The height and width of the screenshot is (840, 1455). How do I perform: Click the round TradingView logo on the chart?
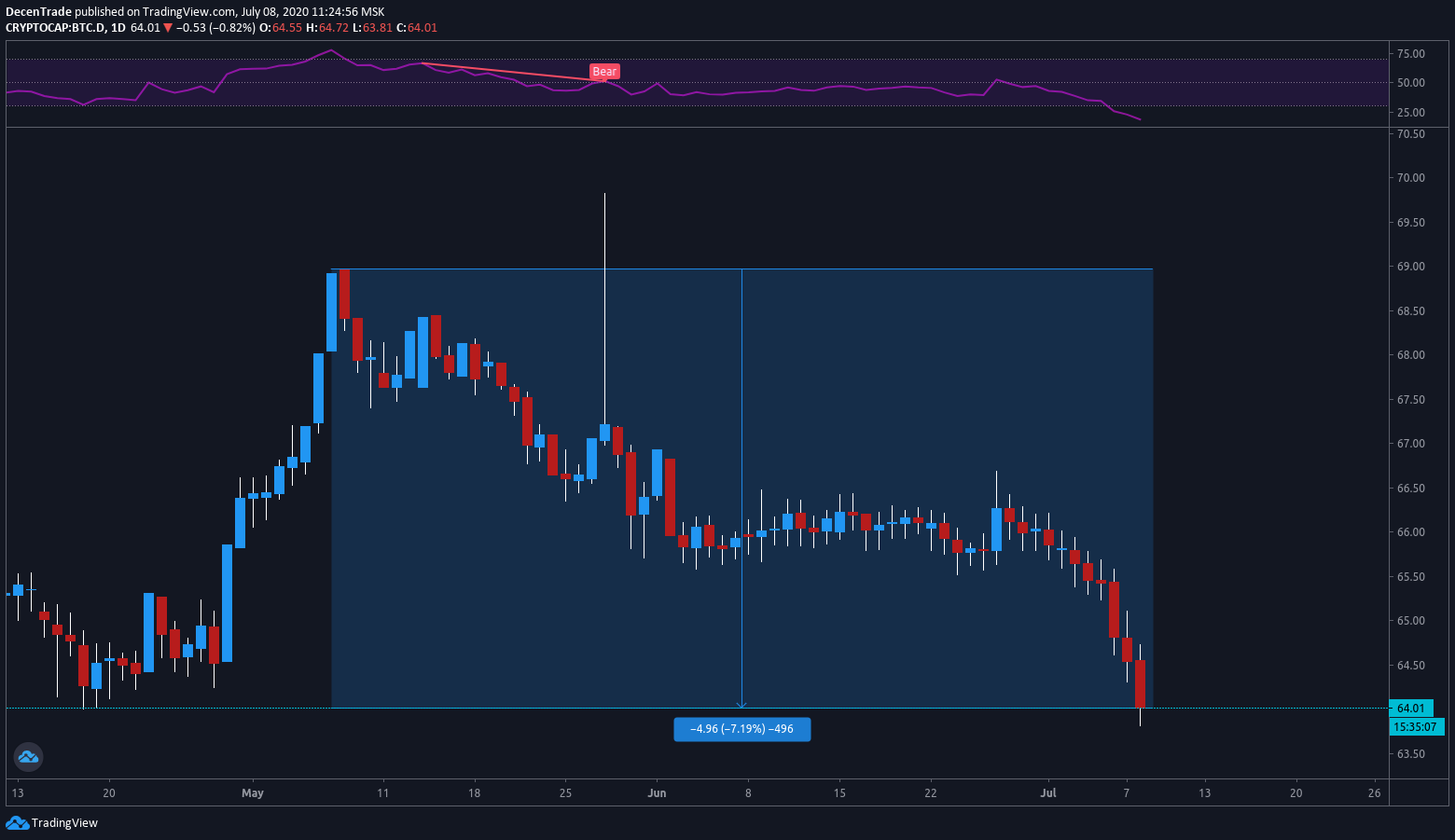click(x=28, y=756)
